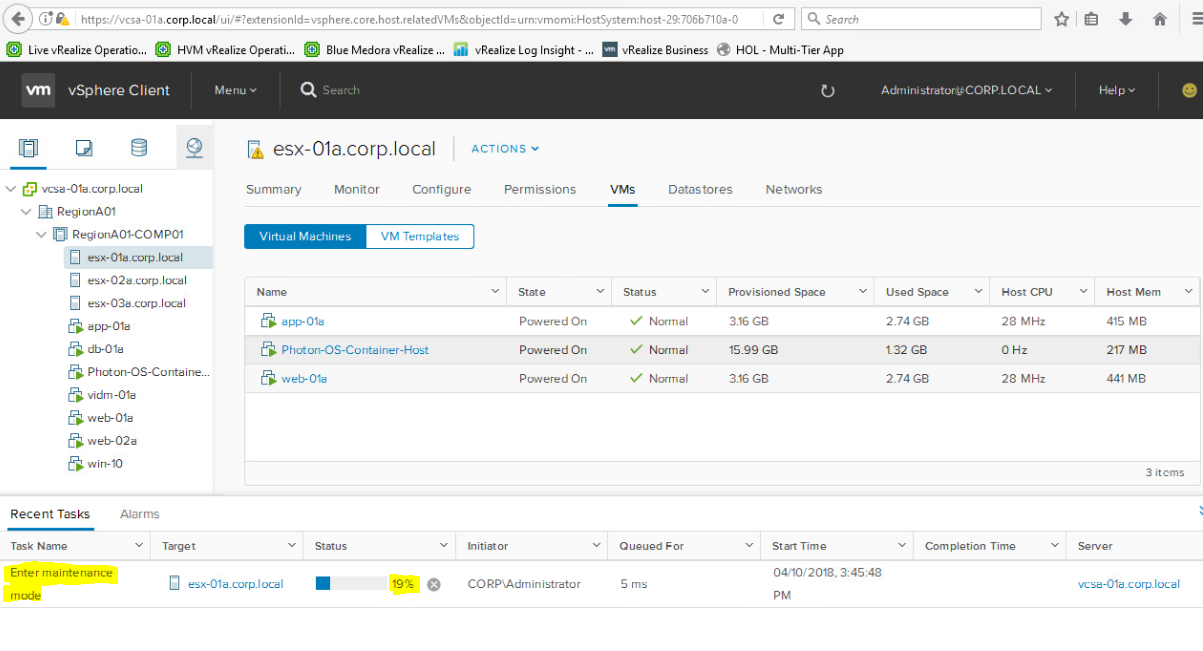This screenshot has height=651, width=1203.
Task: Click the maintenance mode task progress bar
Action: (352, 584)
